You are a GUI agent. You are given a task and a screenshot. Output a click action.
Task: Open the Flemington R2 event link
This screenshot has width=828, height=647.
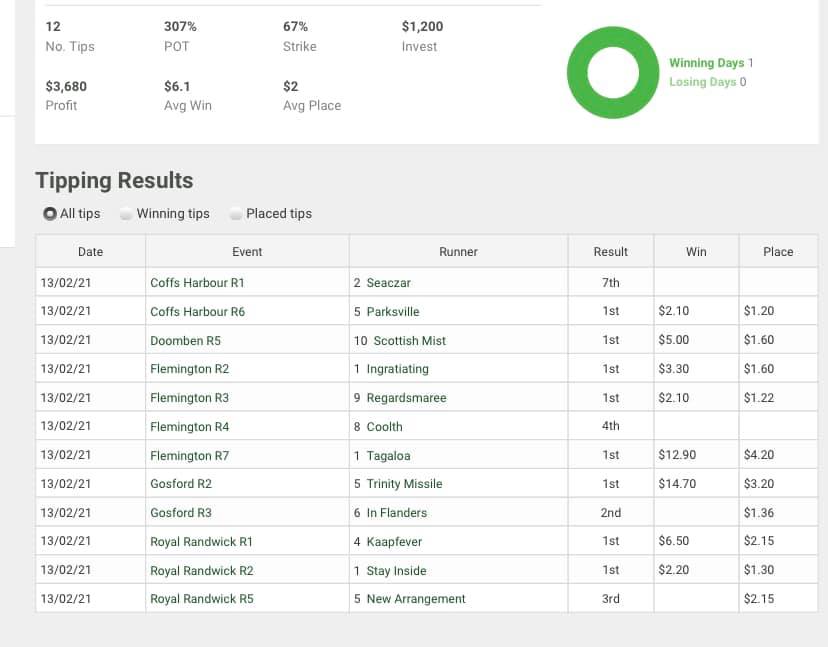coord(190,369)
